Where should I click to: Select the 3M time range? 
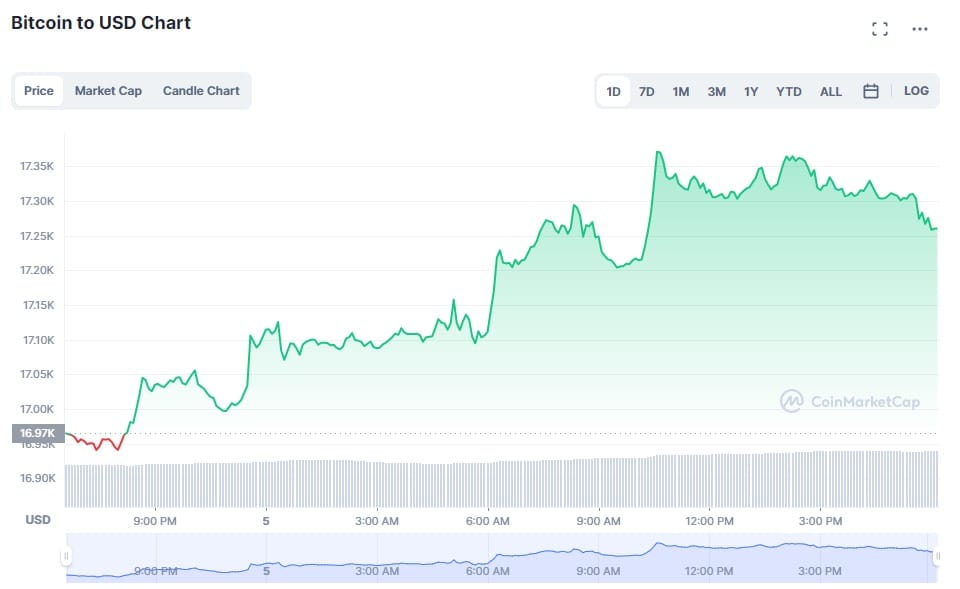(716, 91)
